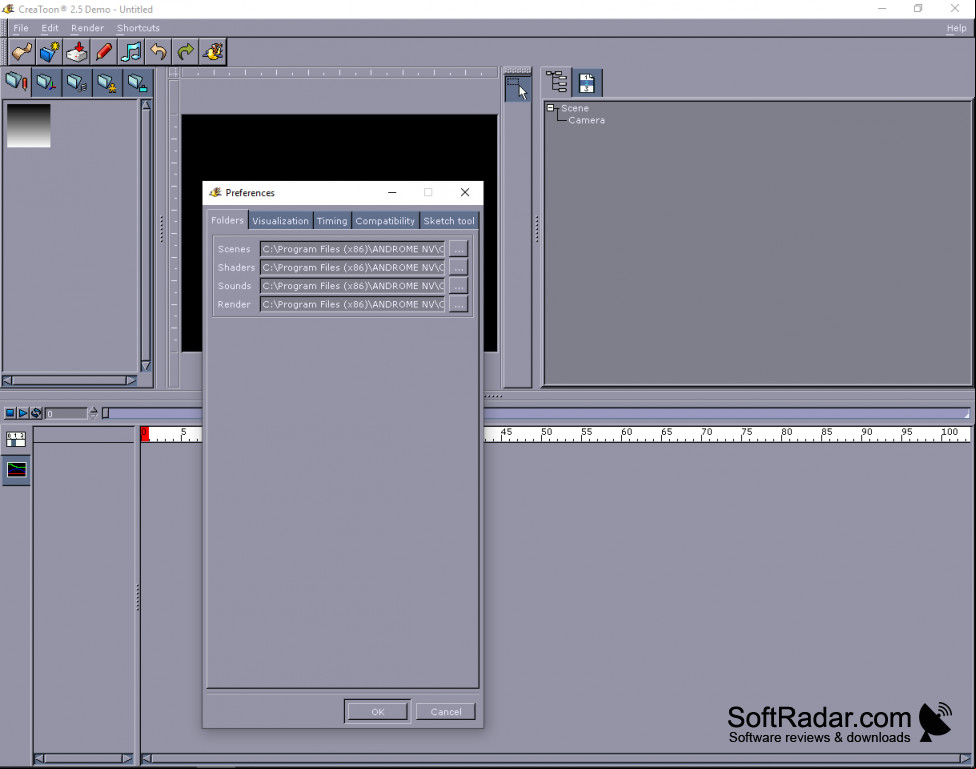Image resolution: width=976 pixels, height=769 pixels.
Task: Click the red frame 0 marker on timeline
Action: coord(145,434)
